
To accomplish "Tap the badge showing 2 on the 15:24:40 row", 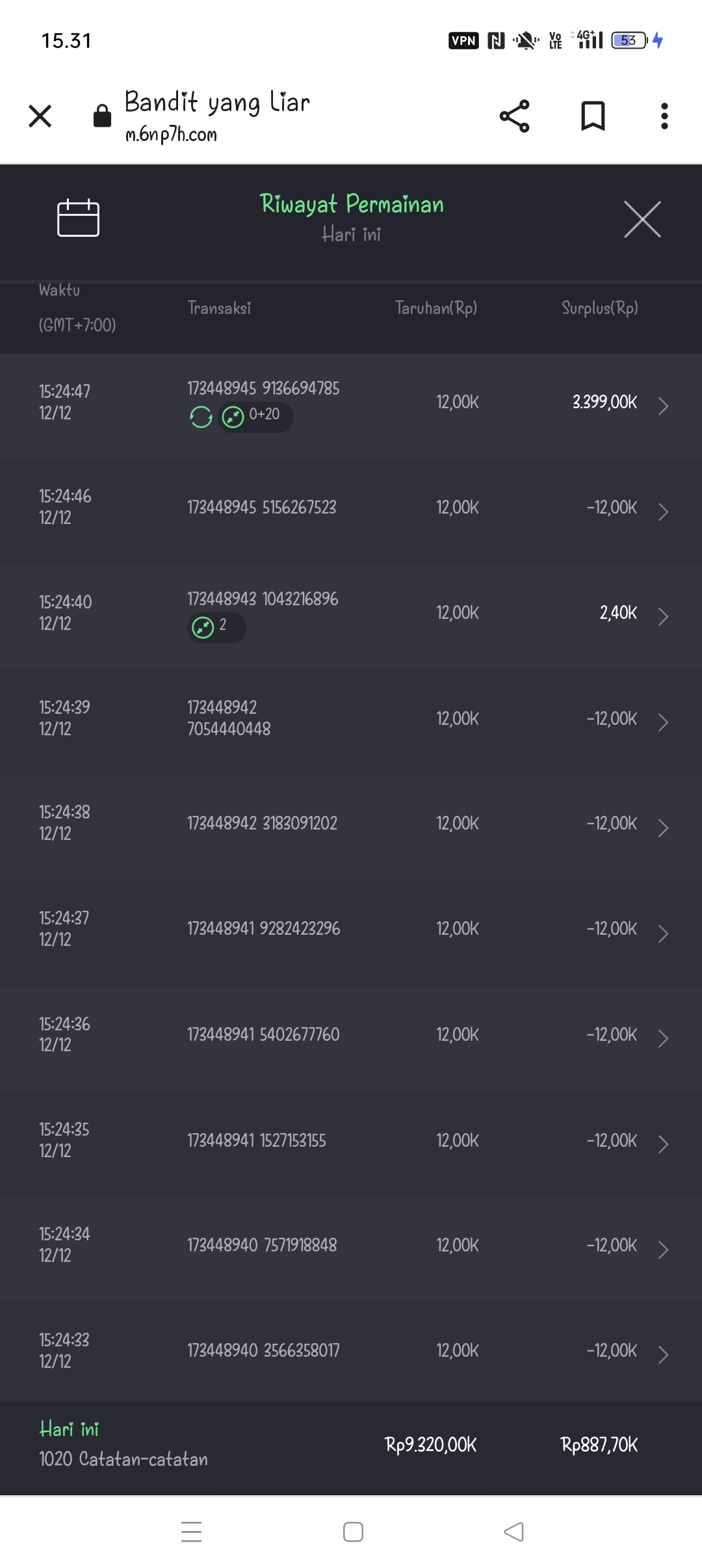I will pyautogui.click(x=216, y=627).
